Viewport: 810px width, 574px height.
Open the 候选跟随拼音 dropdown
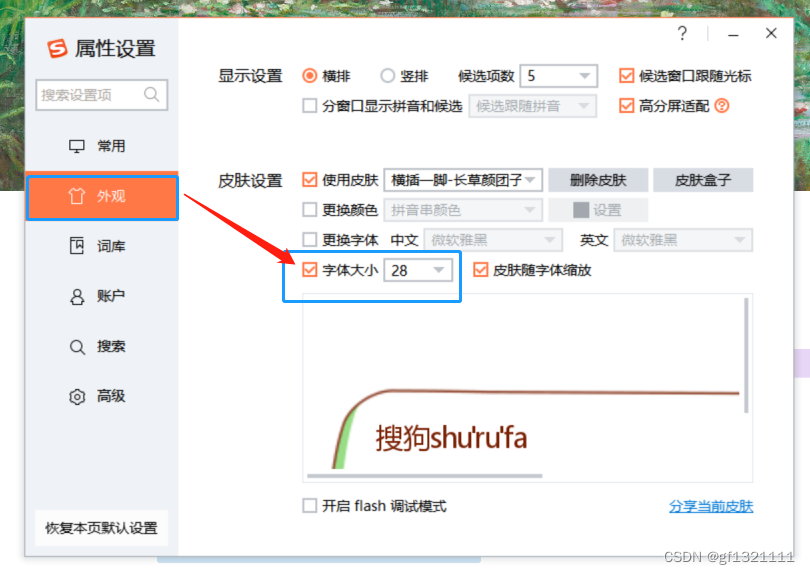coord(533,106)
